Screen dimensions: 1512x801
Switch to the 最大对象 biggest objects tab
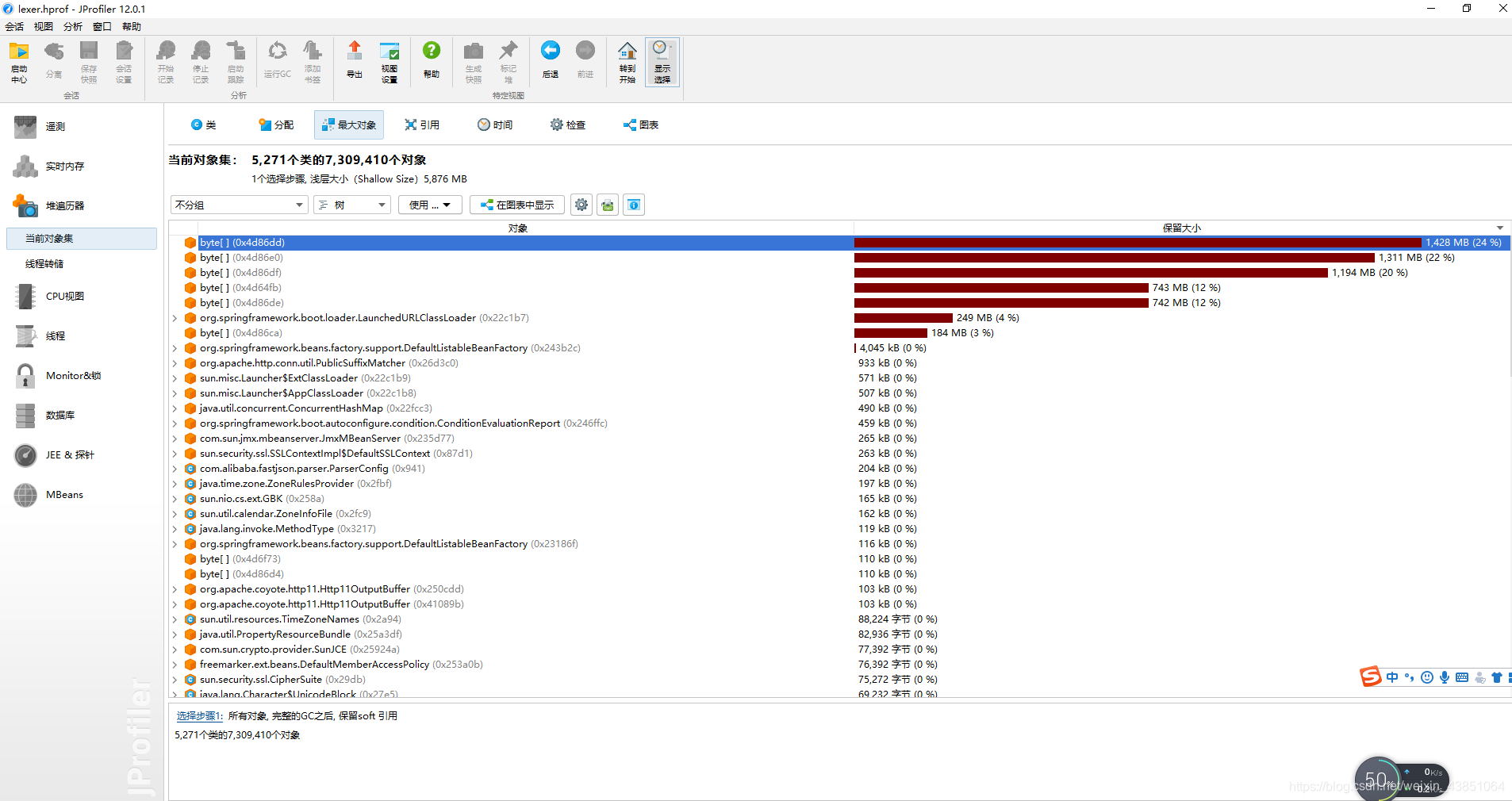click(349, 125)
